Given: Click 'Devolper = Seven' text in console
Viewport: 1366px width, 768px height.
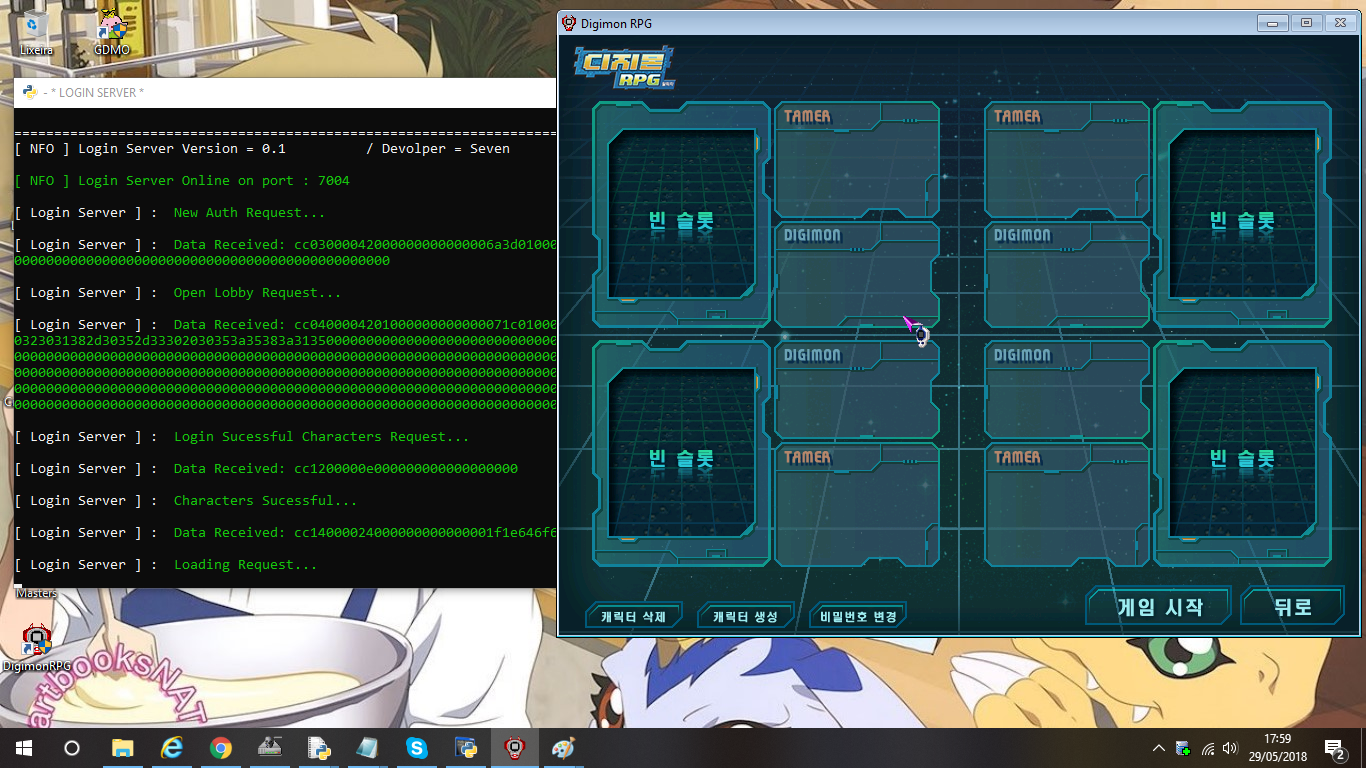Looking at the screenshot, I should coord(446,149).
